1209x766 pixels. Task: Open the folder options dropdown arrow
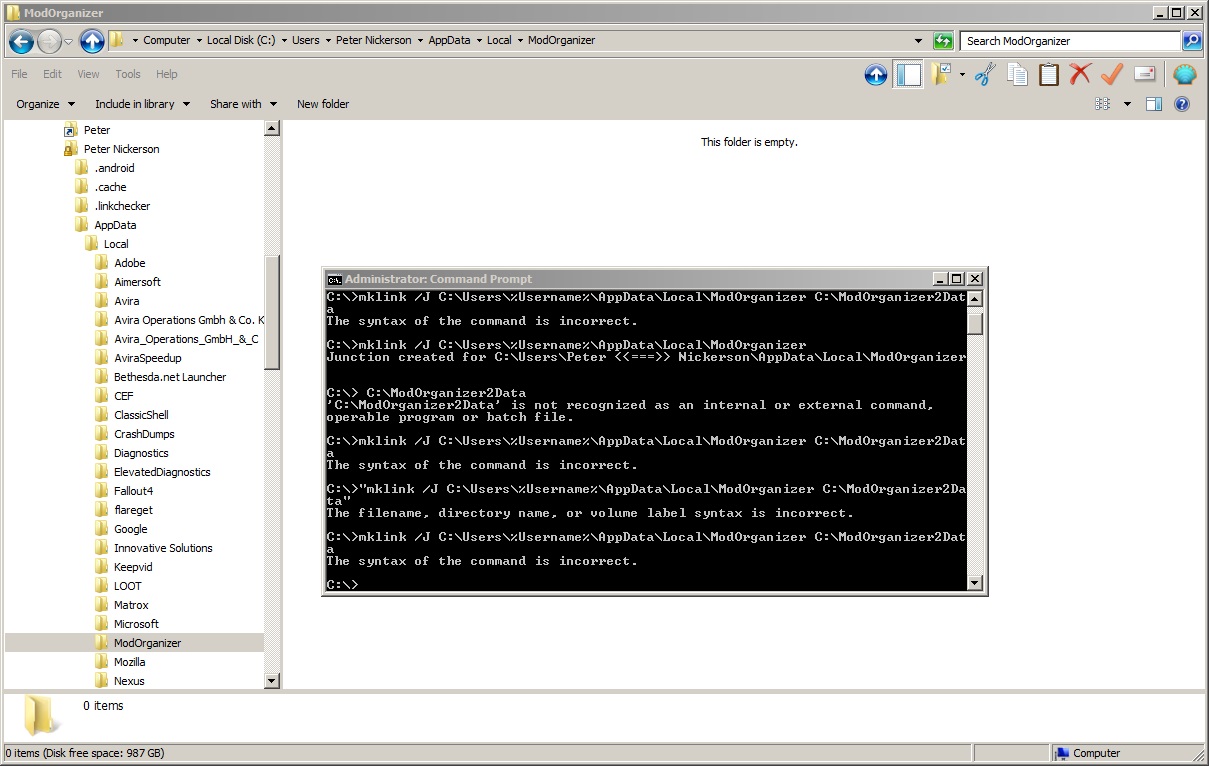point(962,75)
